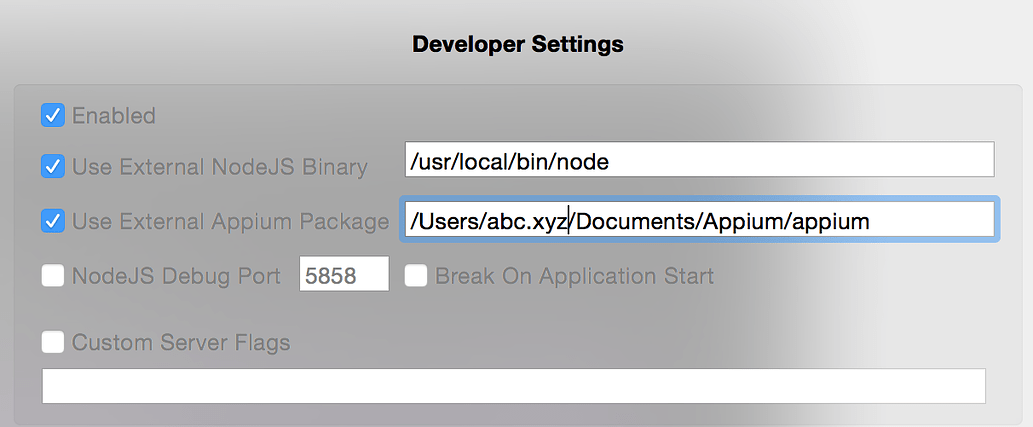Uncheck the Enabled checkbox
Image resolution: width=1033 pixels, height=427 pixels.
[53, 115]
